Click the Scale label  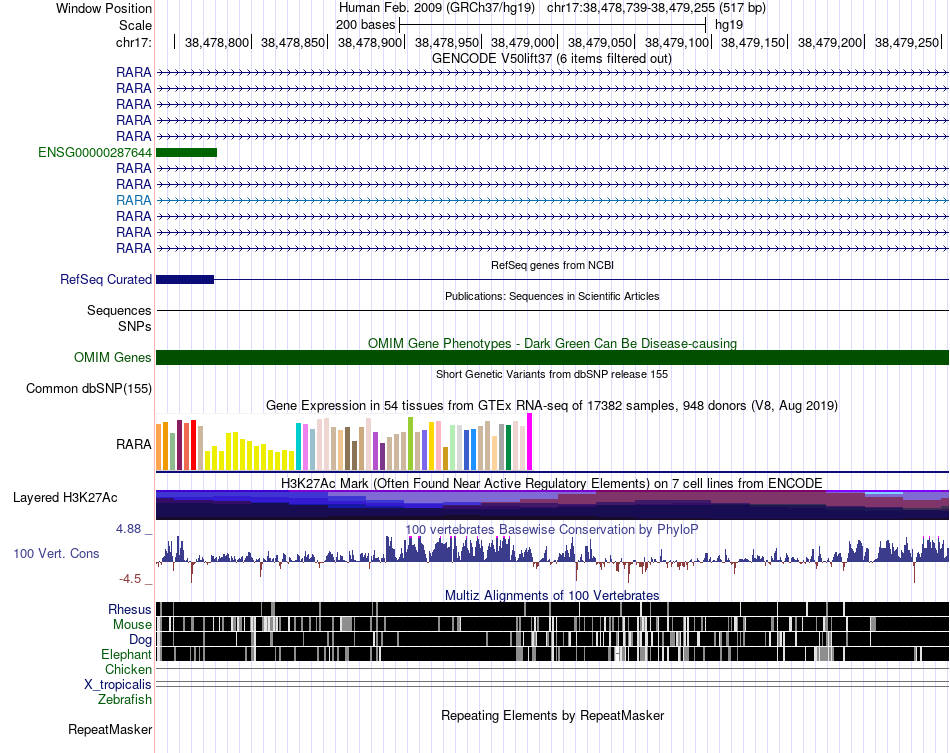tap(136, 25)
